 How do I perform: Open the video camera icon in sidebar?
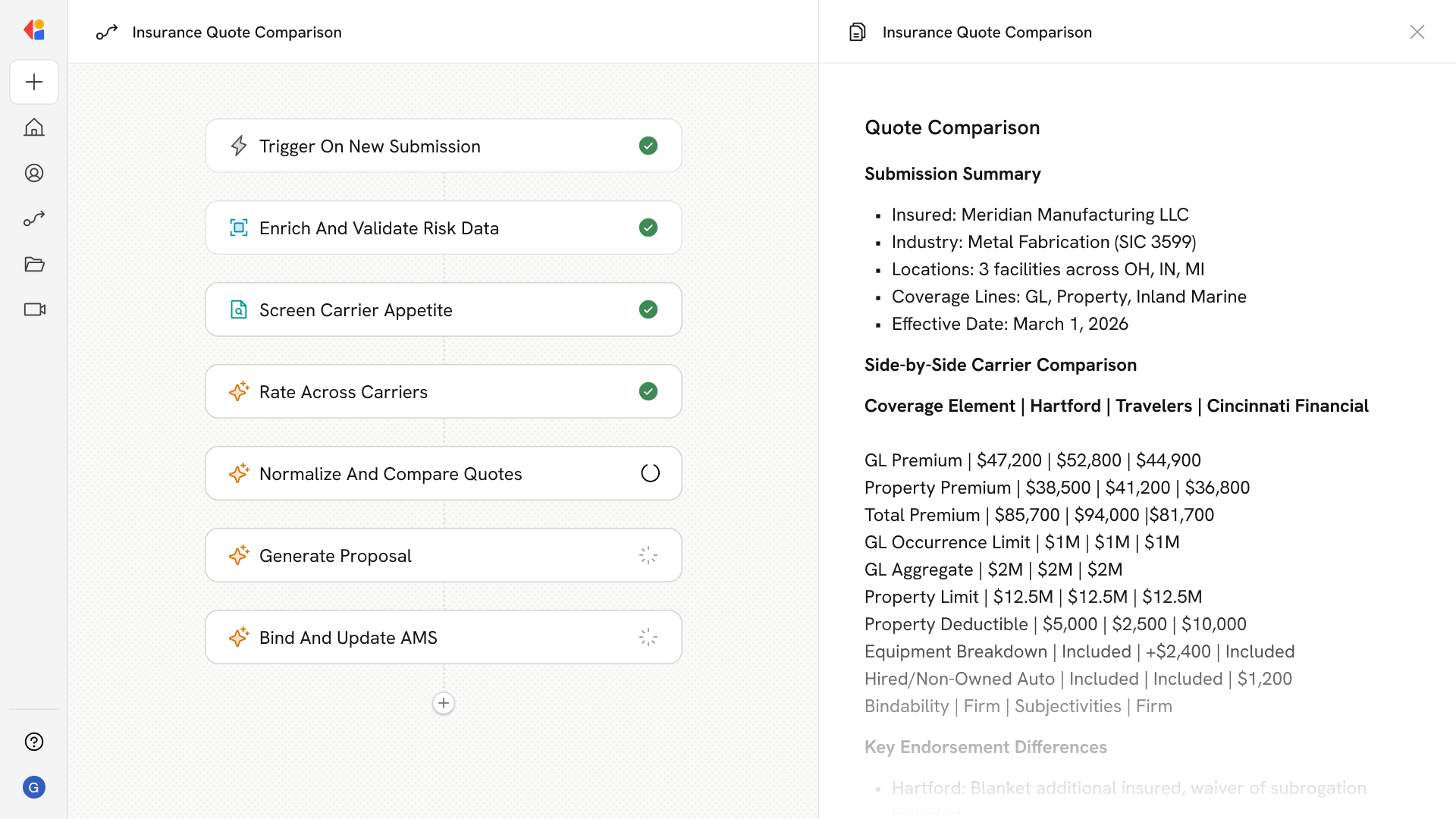click(34, 309)
